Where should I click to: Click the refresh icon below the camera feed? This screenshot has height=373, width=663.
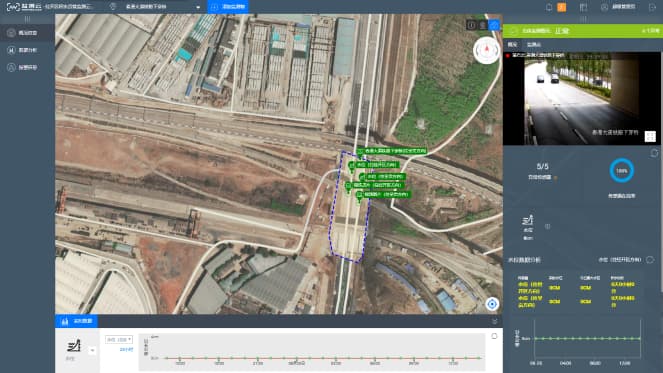coord(654,153)
